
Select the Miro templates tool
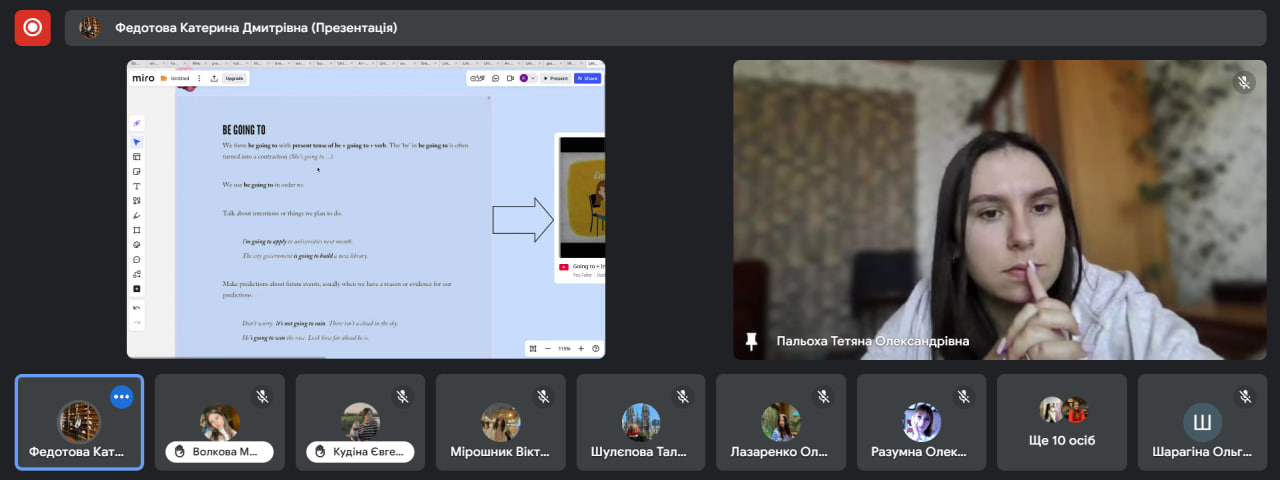[137, 156]
